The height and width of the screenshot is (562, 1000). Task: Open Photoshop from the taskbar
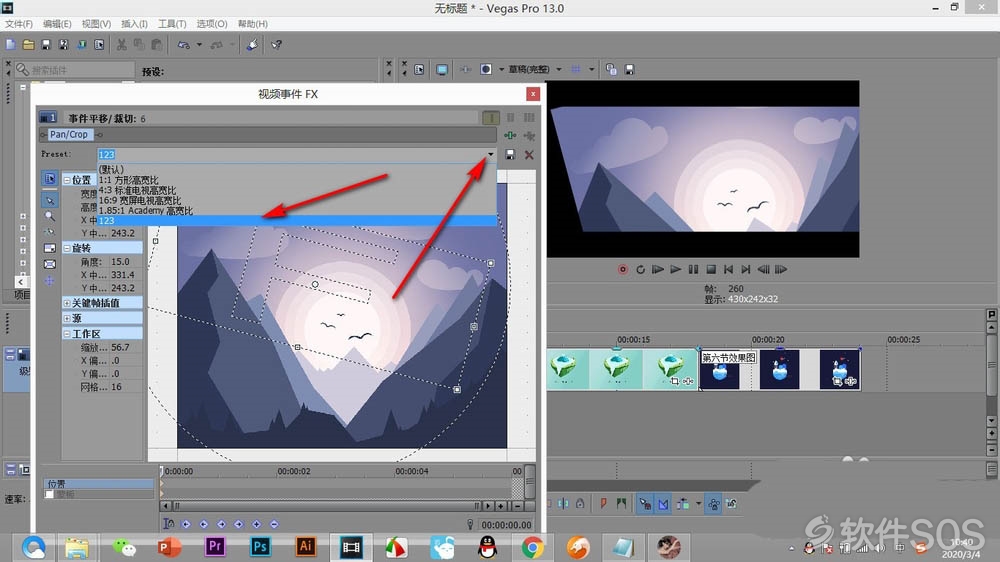tap(260, 547)
